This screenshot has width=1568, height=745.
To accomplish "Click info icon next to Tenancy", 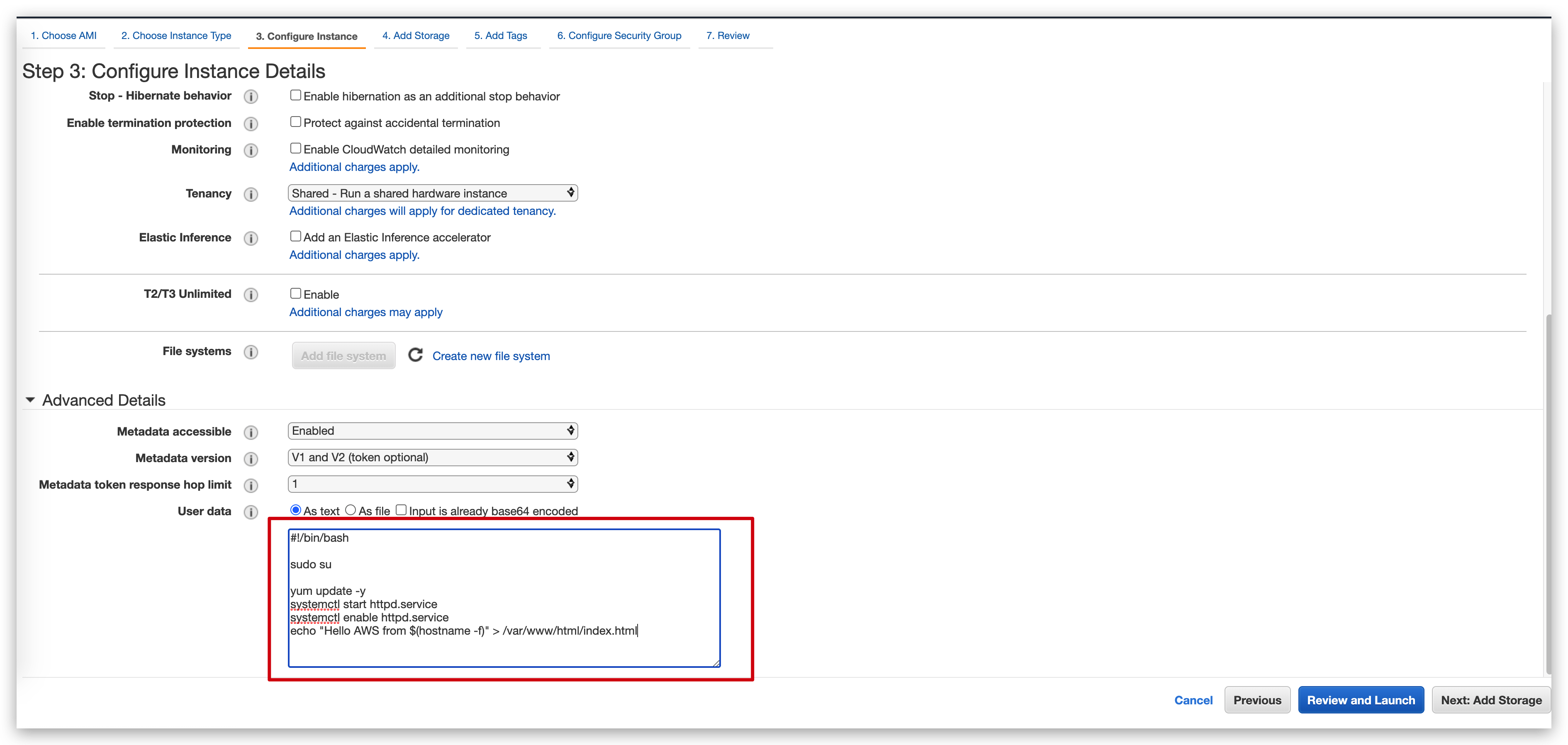I will point(251,194).
